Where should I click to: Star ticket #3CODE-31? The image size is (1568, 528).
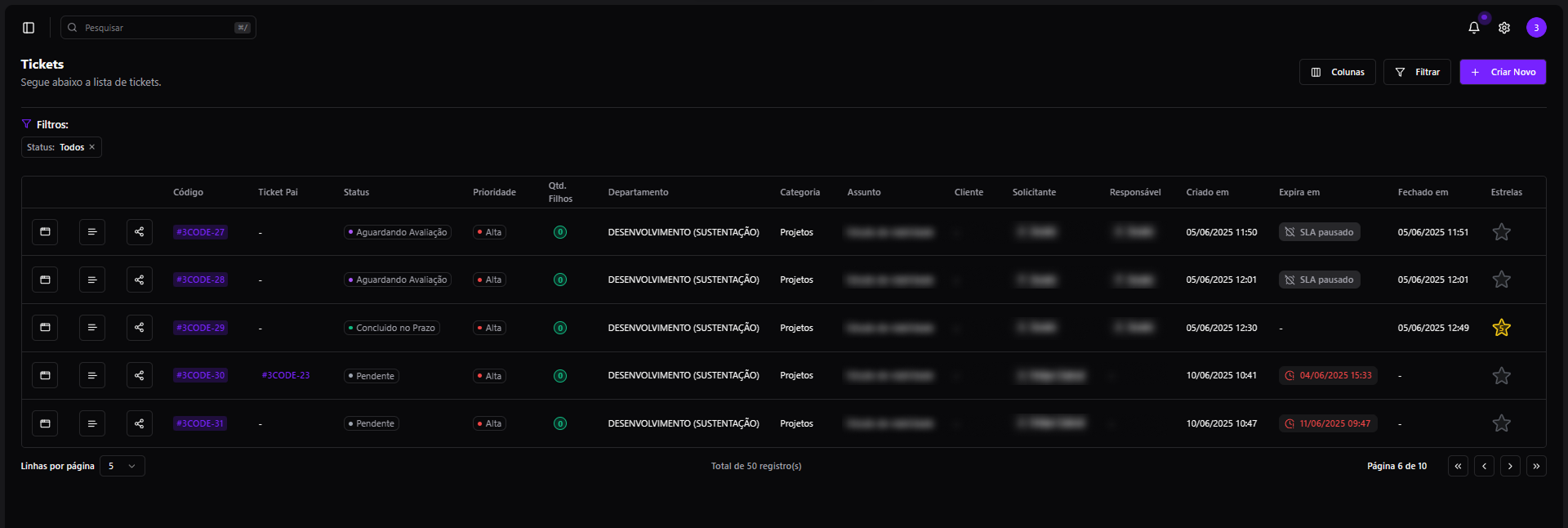point(1501,423)
